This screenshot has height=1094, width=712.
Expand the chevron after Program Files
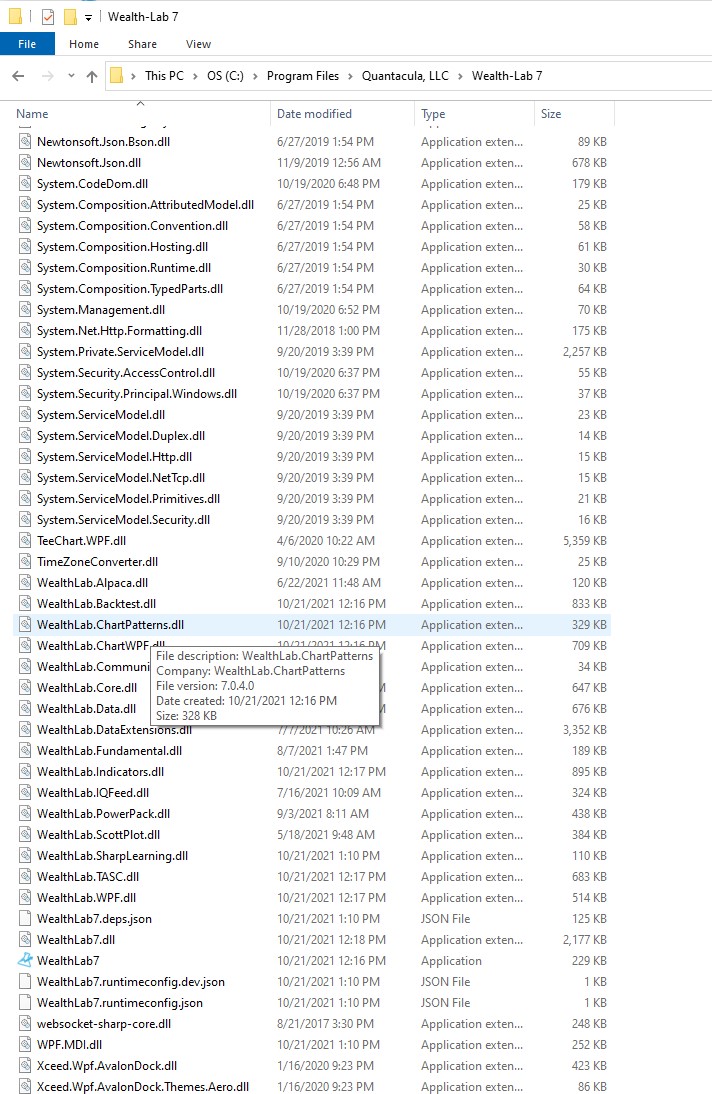coord(350,76)
